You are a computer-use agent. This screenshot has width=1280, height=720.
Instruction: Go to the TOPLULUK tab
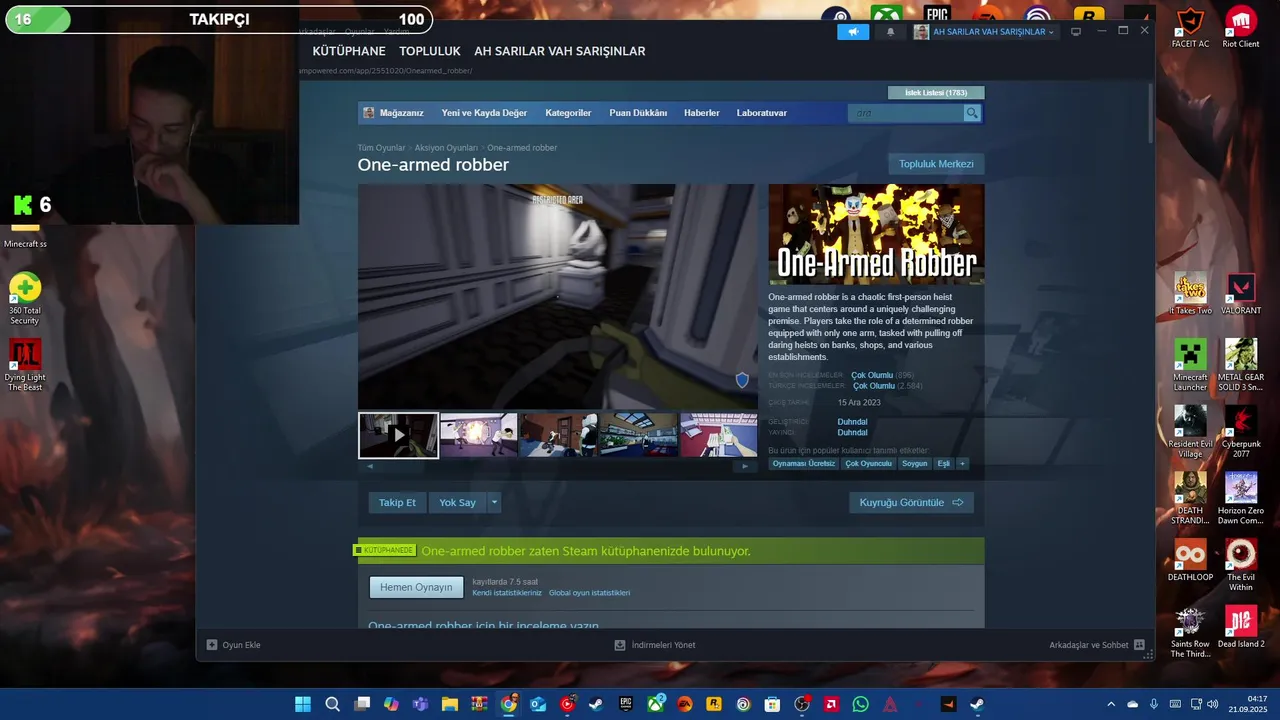[x=430, y=51]
